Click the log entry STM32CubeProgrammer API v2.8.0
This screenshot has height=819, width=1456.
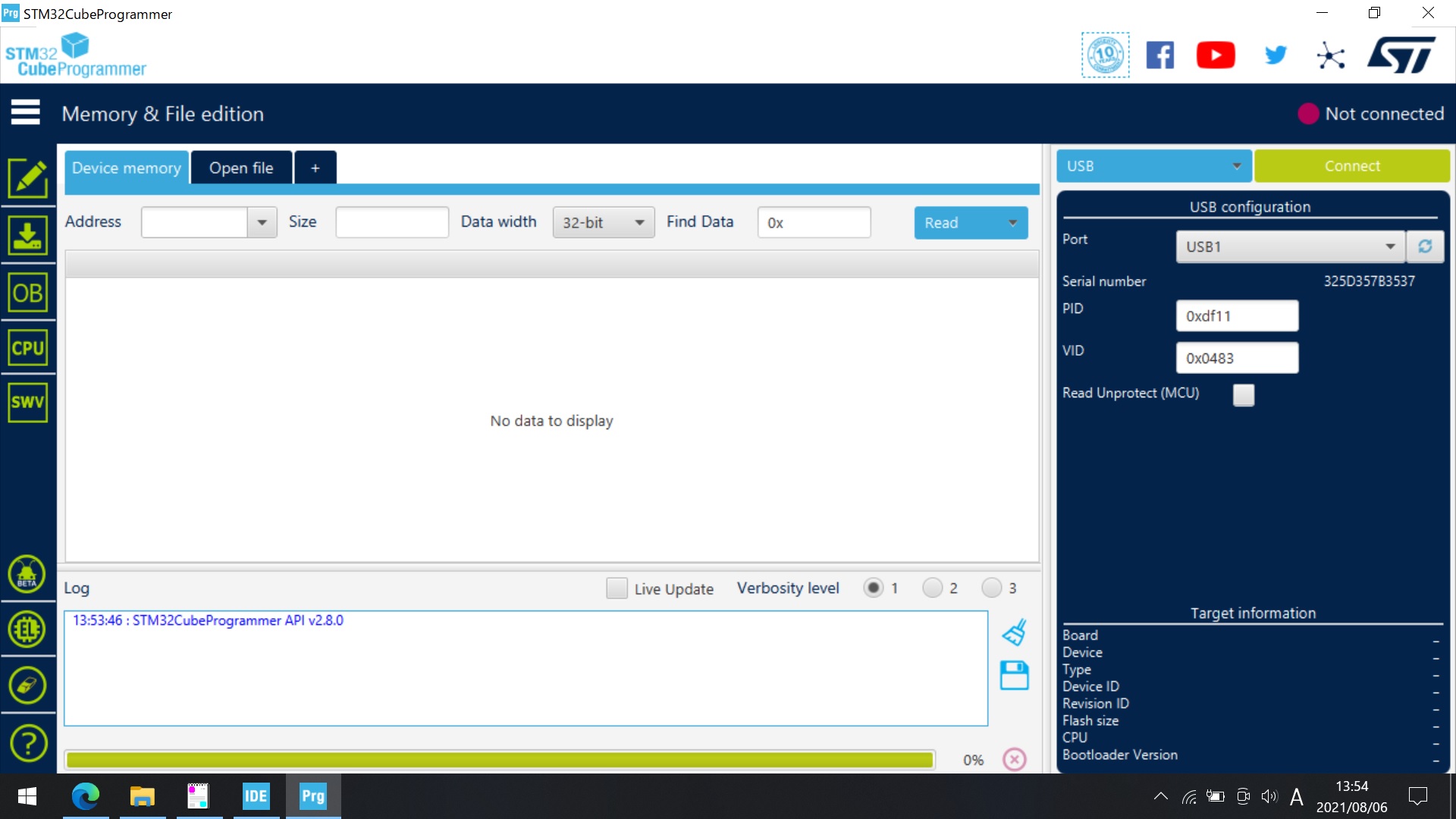tap(208, 620)
